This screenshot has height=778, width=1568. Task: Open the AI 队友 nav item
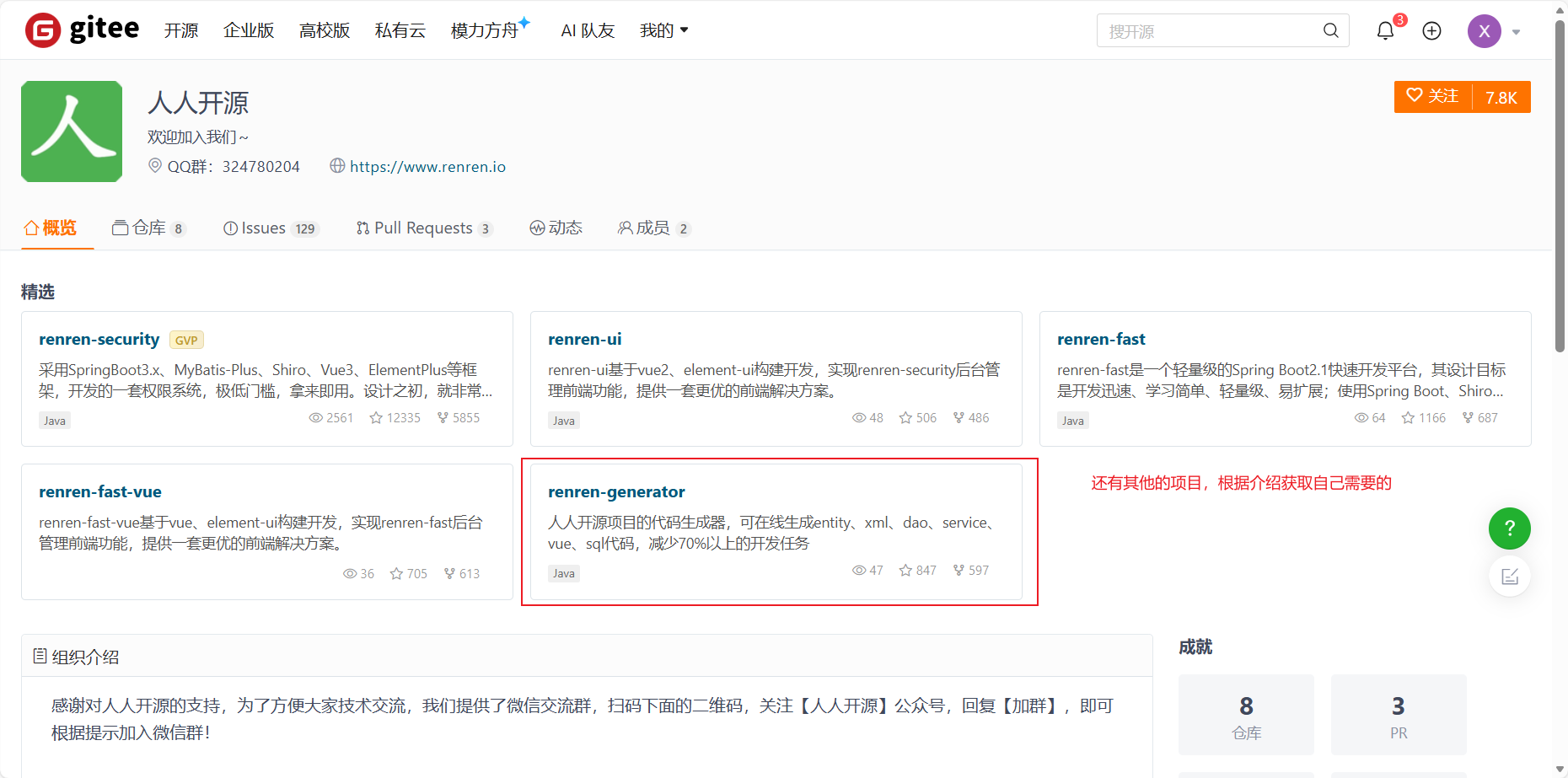click(588, 30)
